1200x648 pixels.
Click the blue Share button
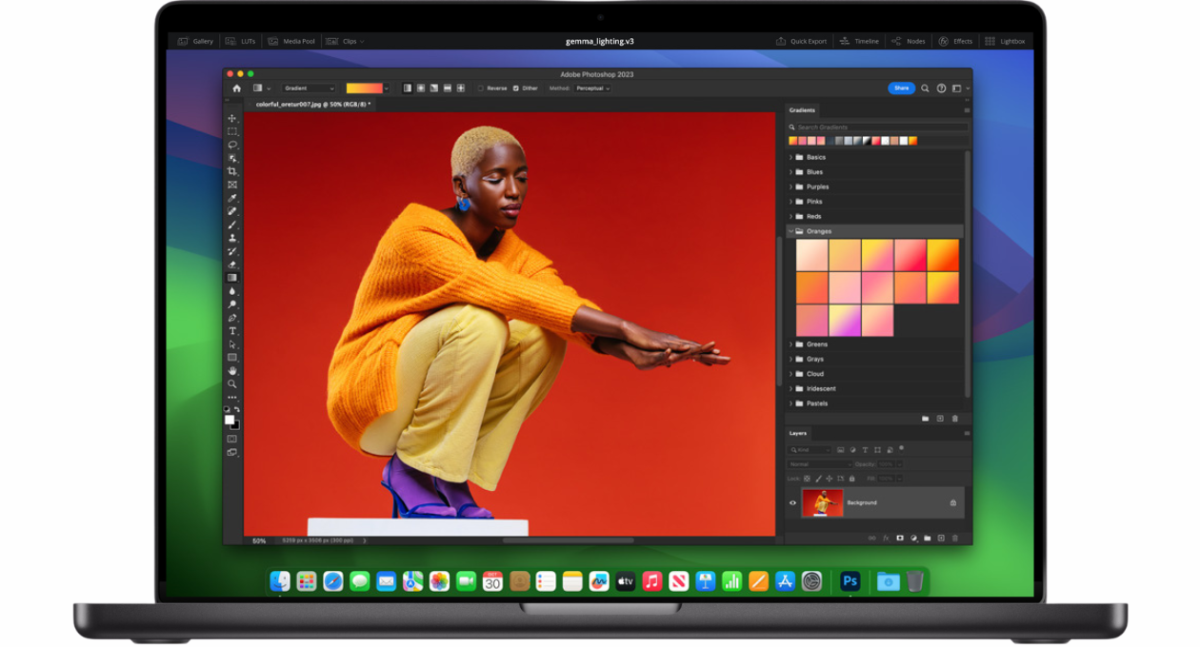[x=901, y=88]
